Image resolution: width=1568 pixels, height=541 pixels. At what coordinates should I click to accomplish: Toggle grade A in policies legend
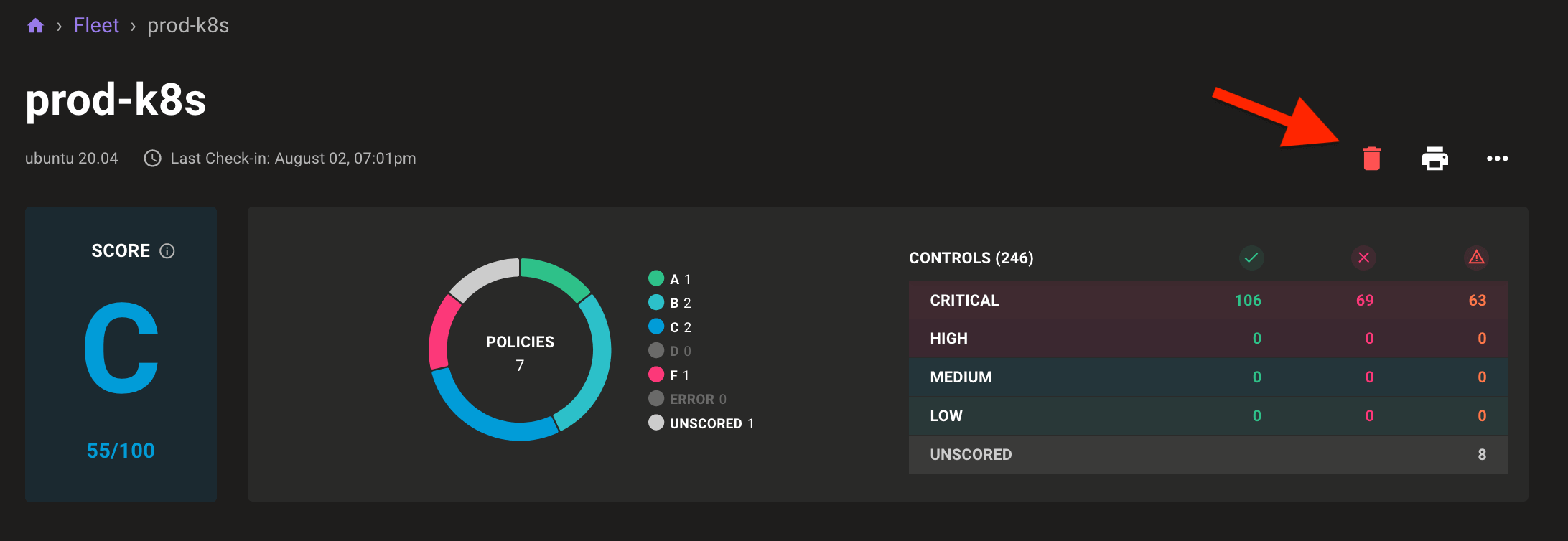pos(669,279)
